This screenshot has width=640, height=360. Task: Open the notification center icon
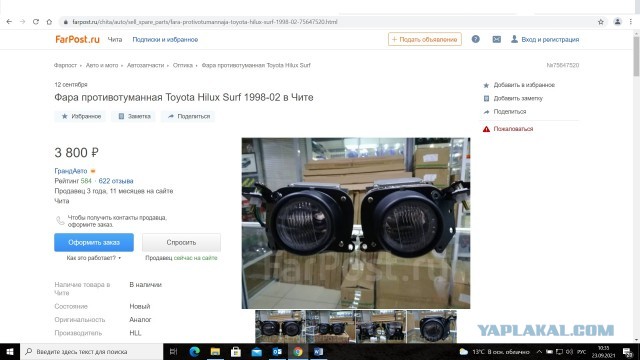627,352
